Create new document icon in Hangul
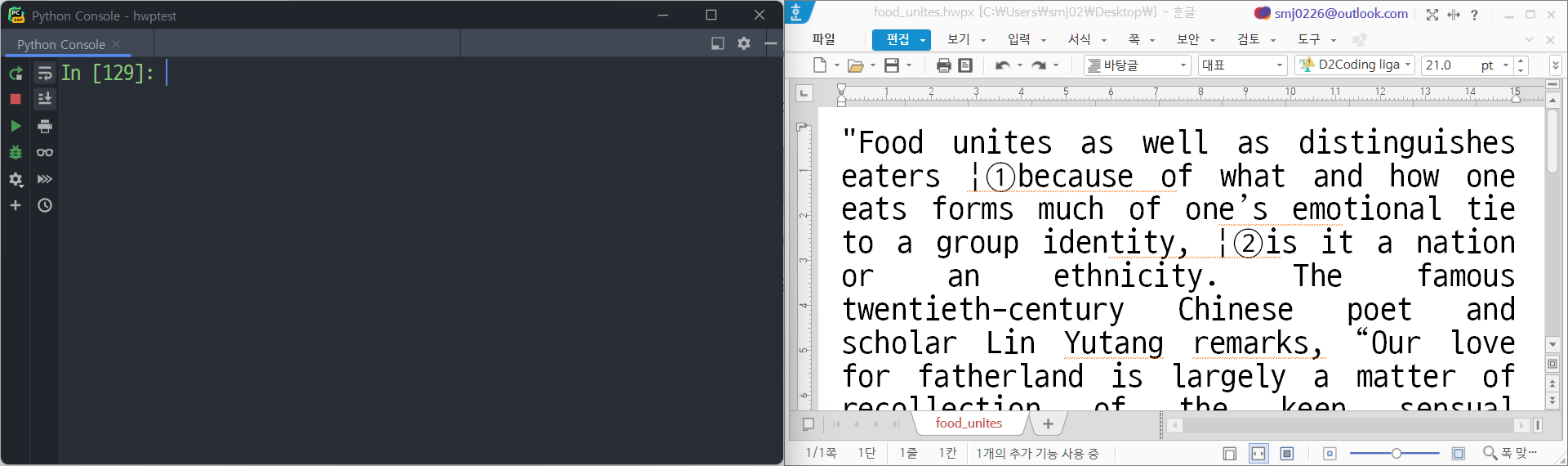This screenshot has width=1568, height=466. pyautogui.click(x=820, y=65)
